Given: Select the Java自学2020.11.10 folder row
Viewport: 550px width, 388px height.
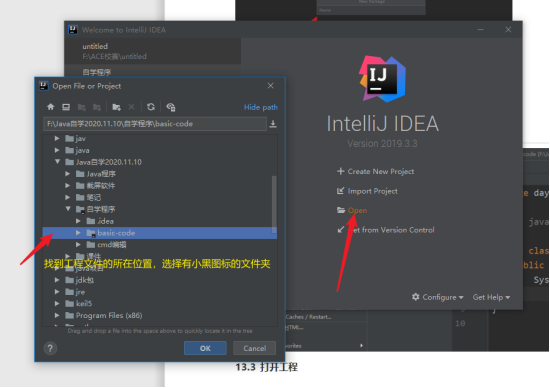Looking at the screenshot, I should pyautogui.click(x=160, y=162).
